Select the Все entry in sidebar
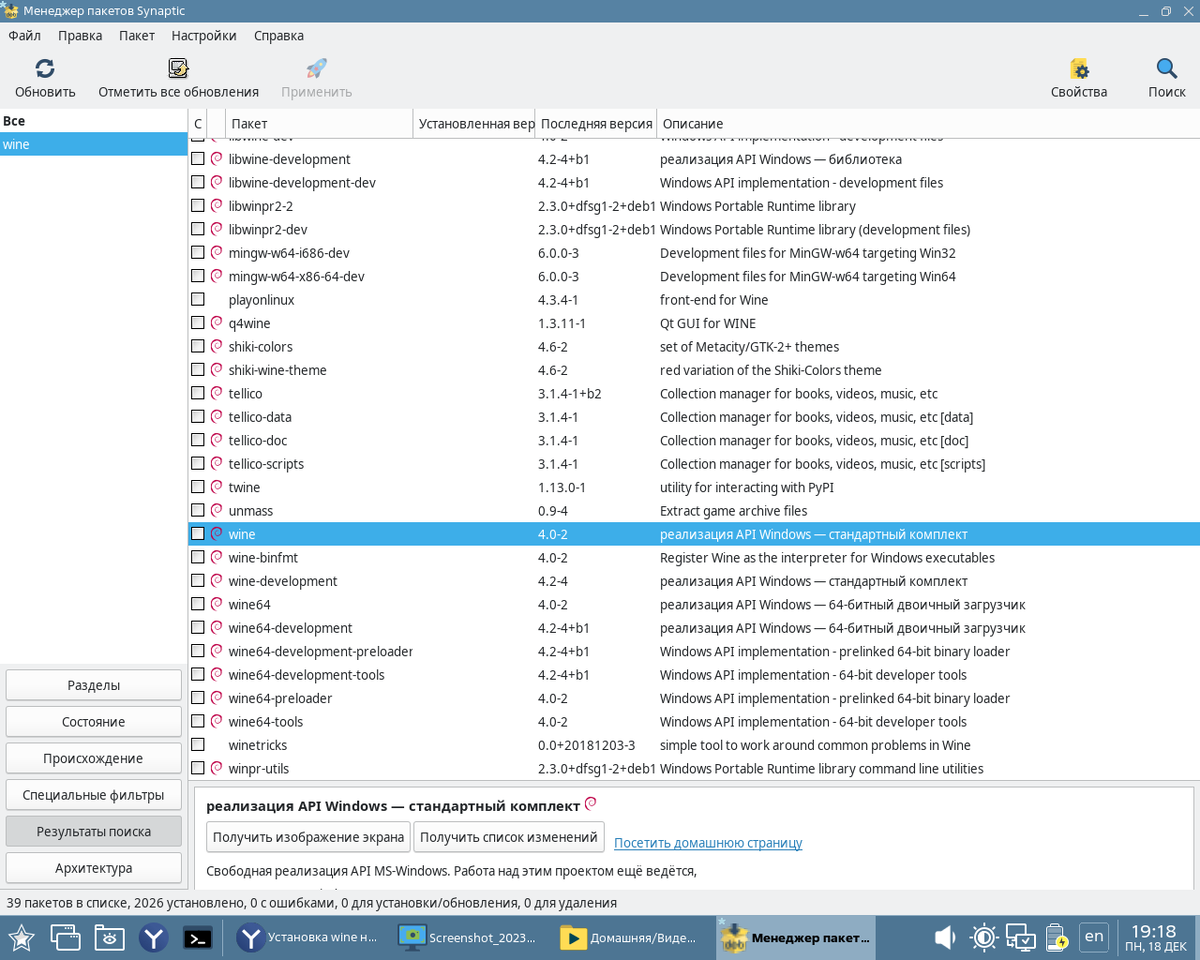The width and height of the screenshot is (1200, 960). click(x=94, y=121)
